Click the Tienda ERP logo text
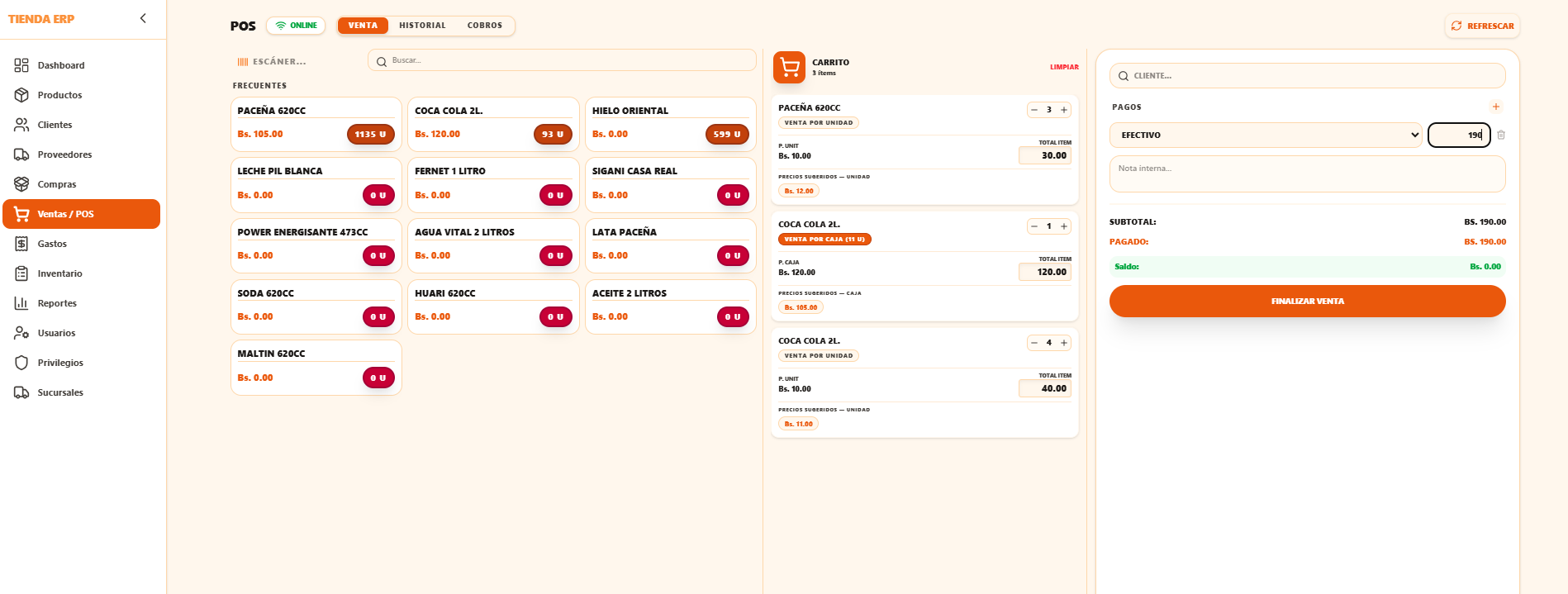 pyautogui.click(x=41, y=19)
